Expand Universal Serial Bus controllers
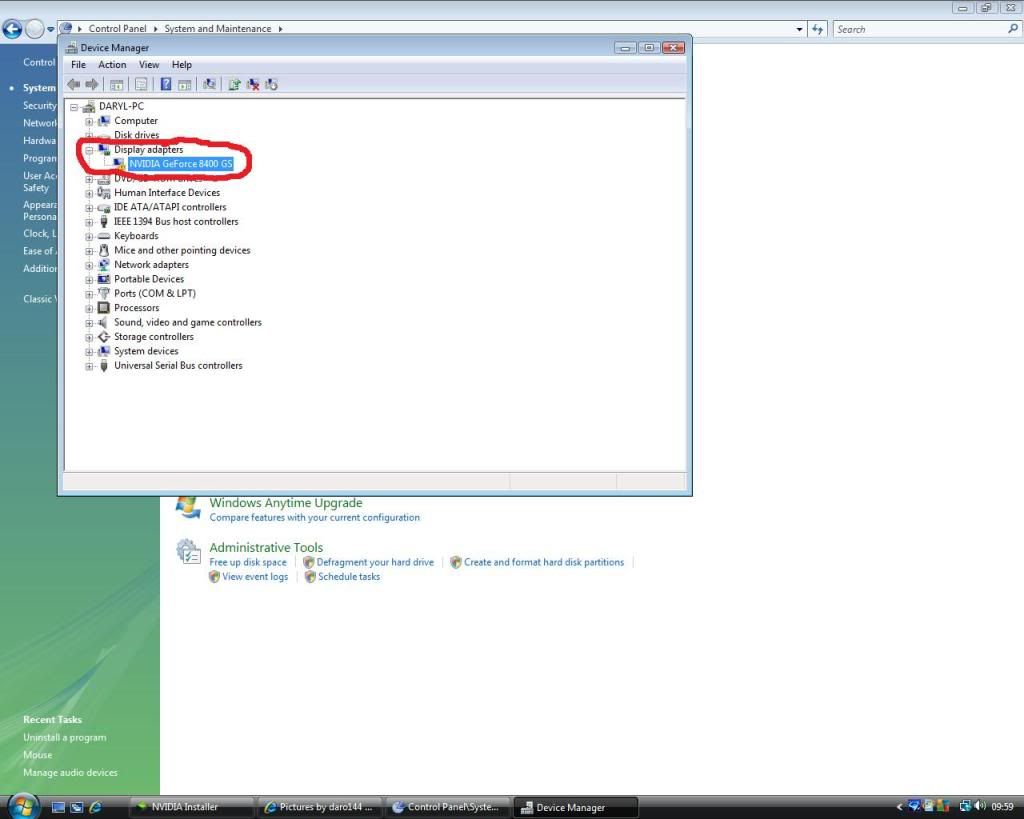 (89, 365)
